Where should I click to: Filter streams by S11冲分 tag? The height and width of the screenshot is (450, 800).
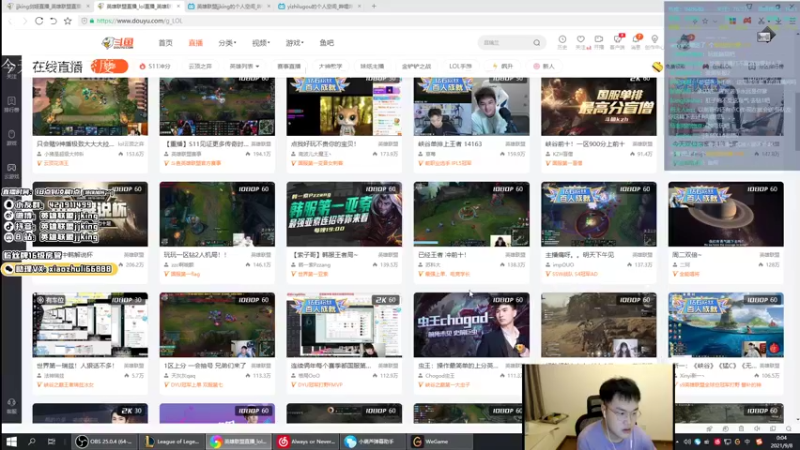pyautogui.click(x=155, y=66)
